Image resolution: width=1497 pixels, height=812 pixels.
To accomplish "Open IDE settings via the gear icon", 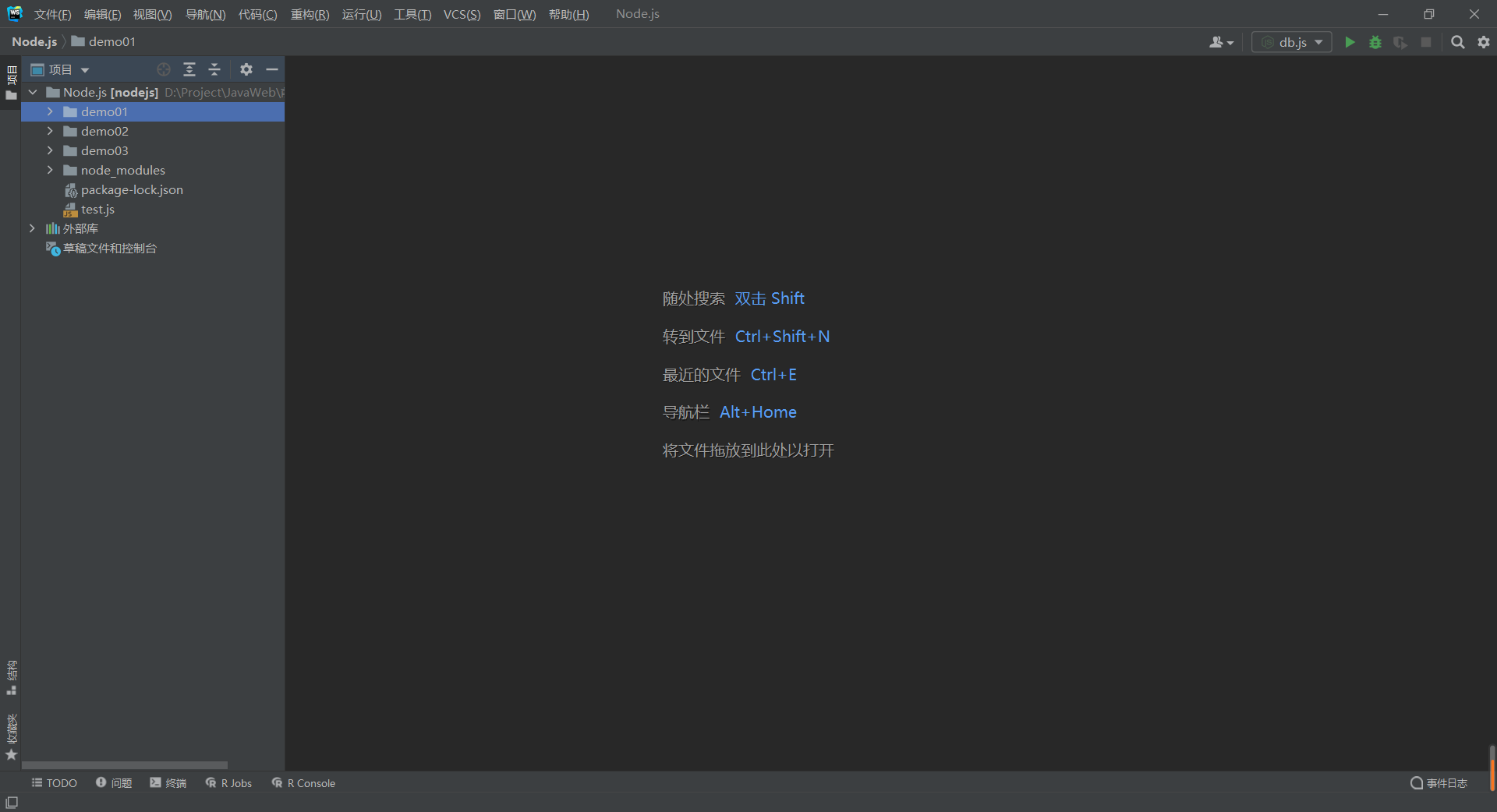I will [x=1484, y=43].
